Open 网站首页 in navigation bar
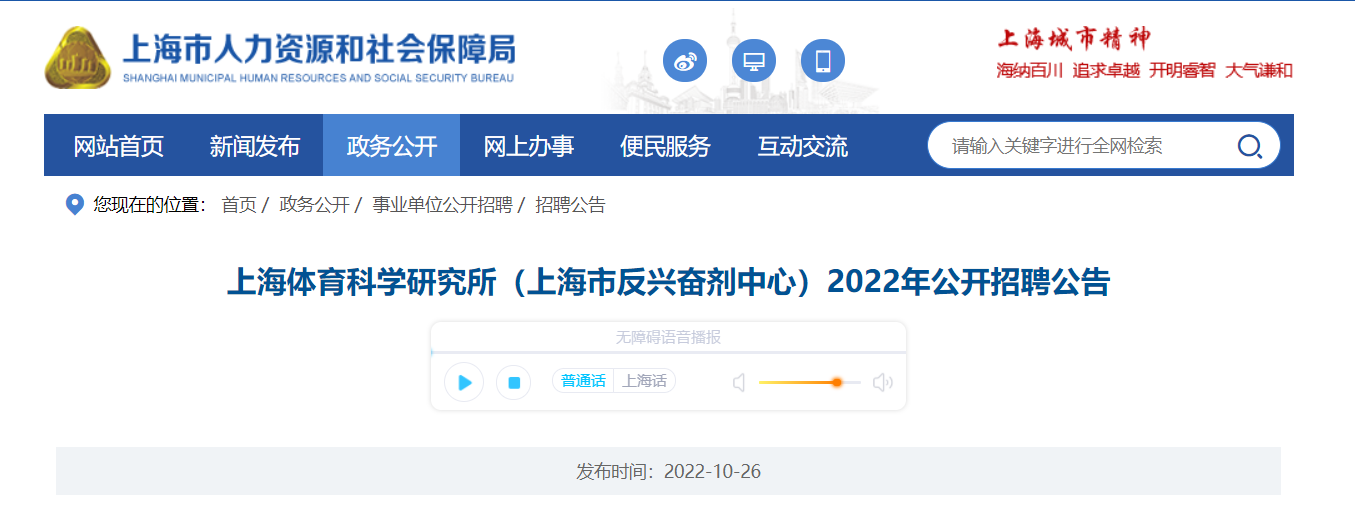Image resolution: width=1355 pixels, height=508 pixels. pyautogui.click(x=118, y=146)
